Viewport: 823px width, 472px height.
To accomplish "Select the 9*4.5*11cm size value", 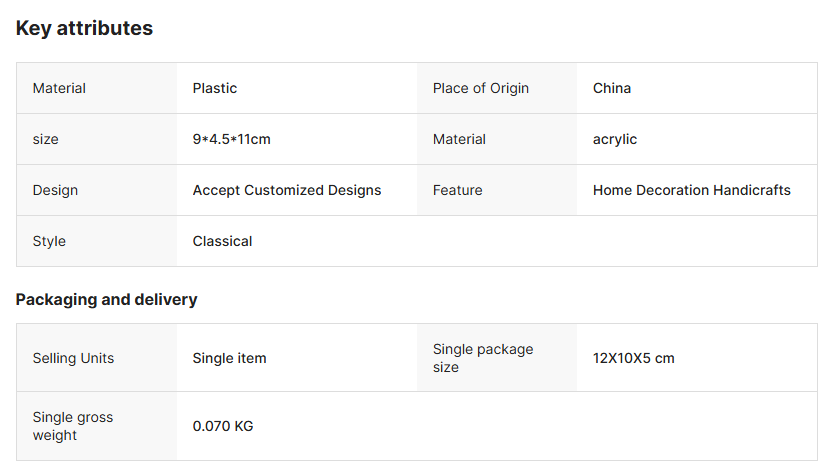I will click(232, 139).
